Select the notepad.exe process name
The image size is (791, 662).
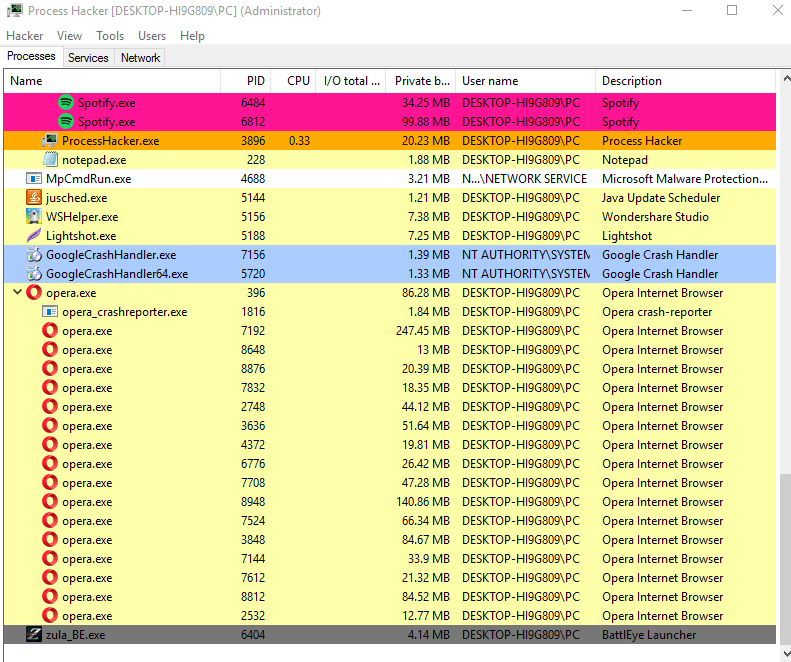point(94,160)
